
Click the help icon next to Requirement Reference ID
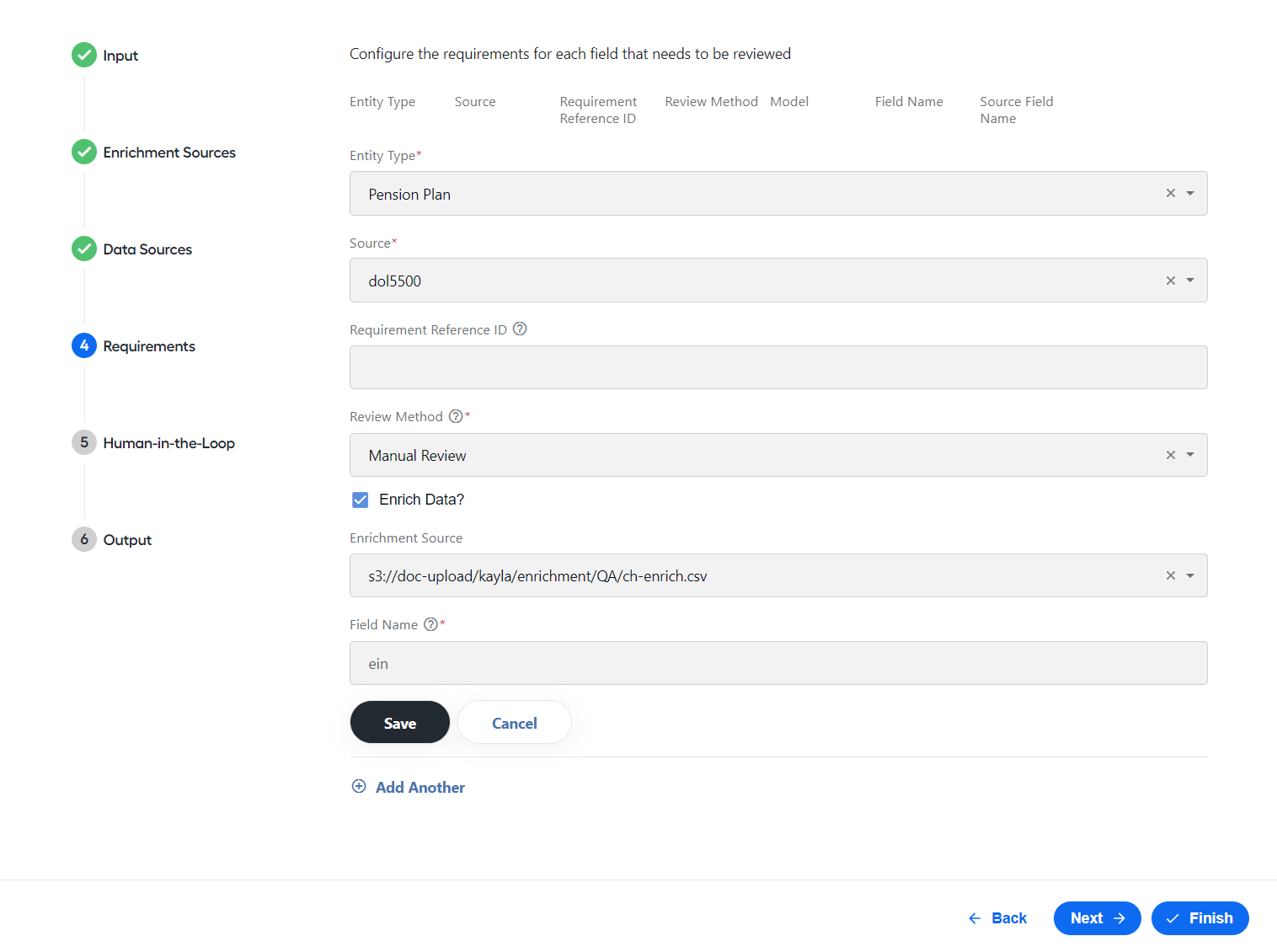[x=520, y=329]
